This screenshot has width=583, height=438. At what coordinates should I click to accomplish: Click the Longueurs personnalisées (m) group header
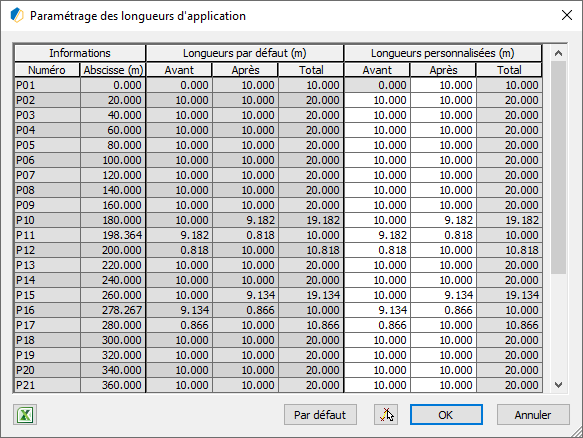point(443,53)
